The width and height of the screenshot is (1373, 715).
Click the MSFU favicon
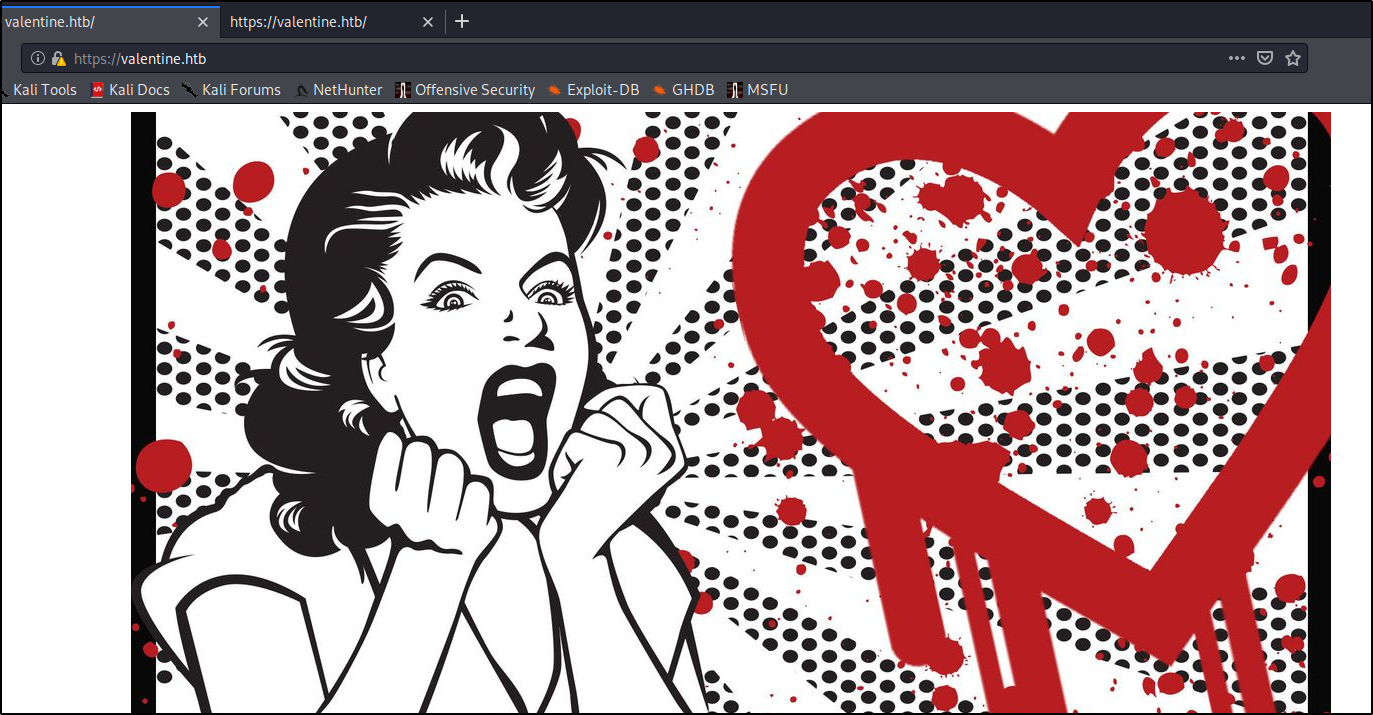pyautogui.click(x=735, y=90)
